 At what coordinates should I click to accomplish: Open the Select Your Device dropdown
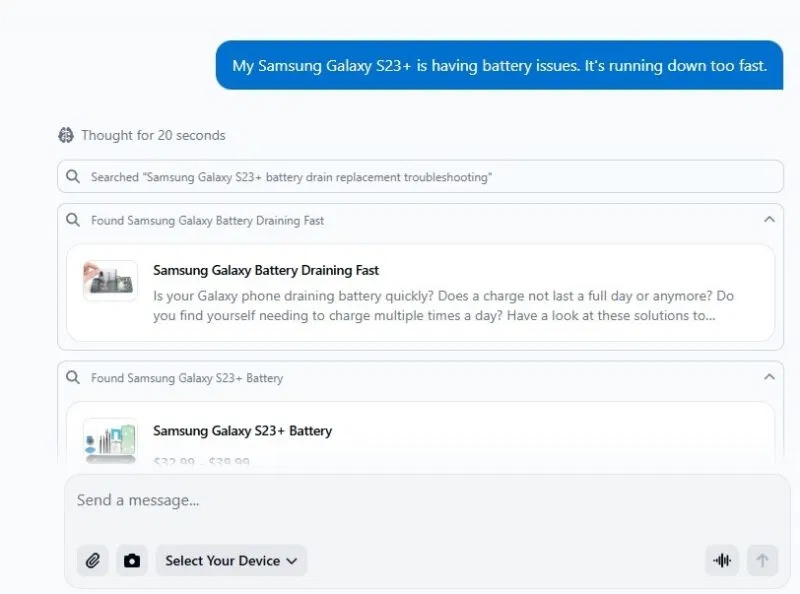click(x=231, y=560)
